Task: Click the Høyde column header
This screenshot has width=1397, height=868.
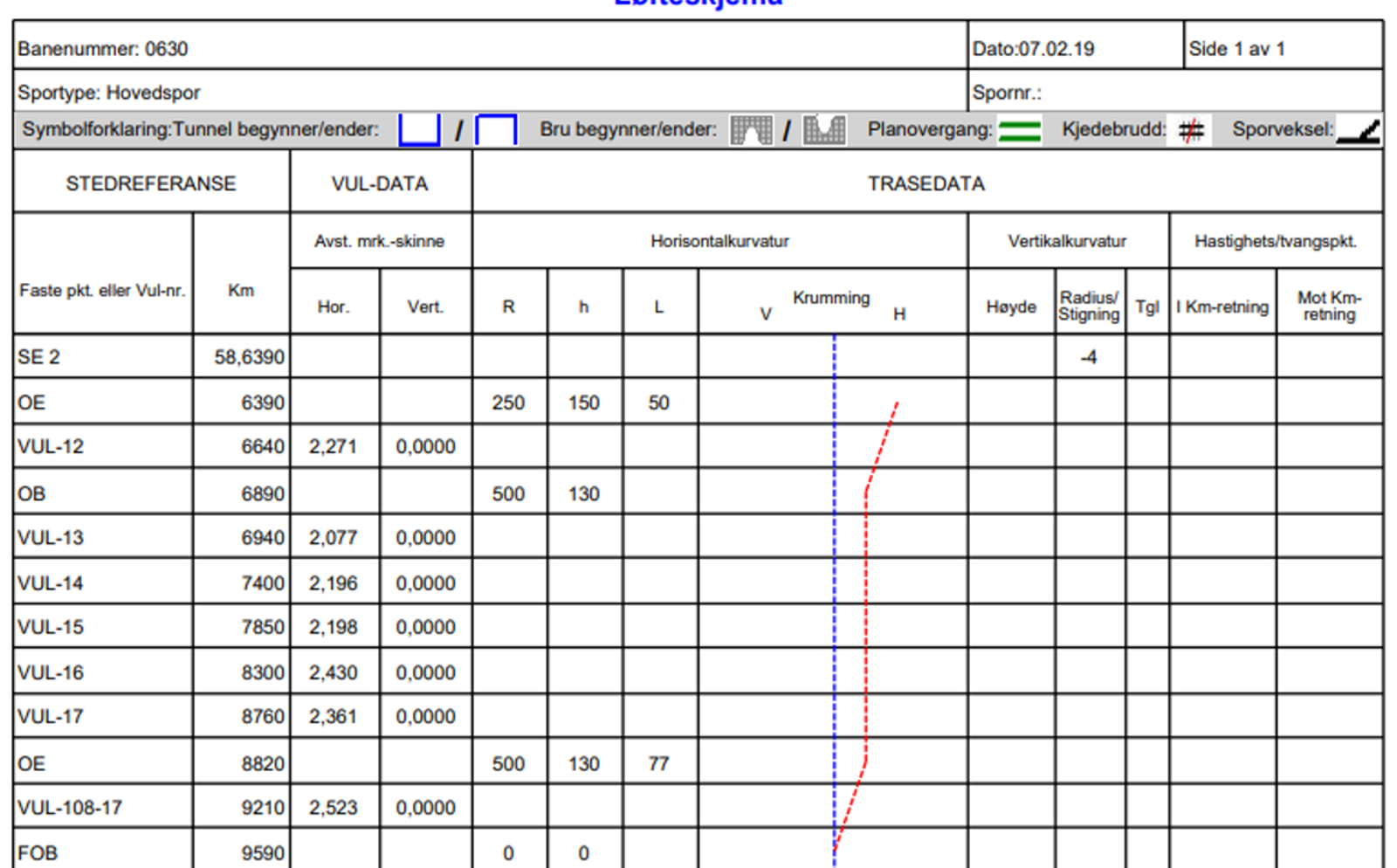Action: pyautogui.click(x=1011, y=307)
